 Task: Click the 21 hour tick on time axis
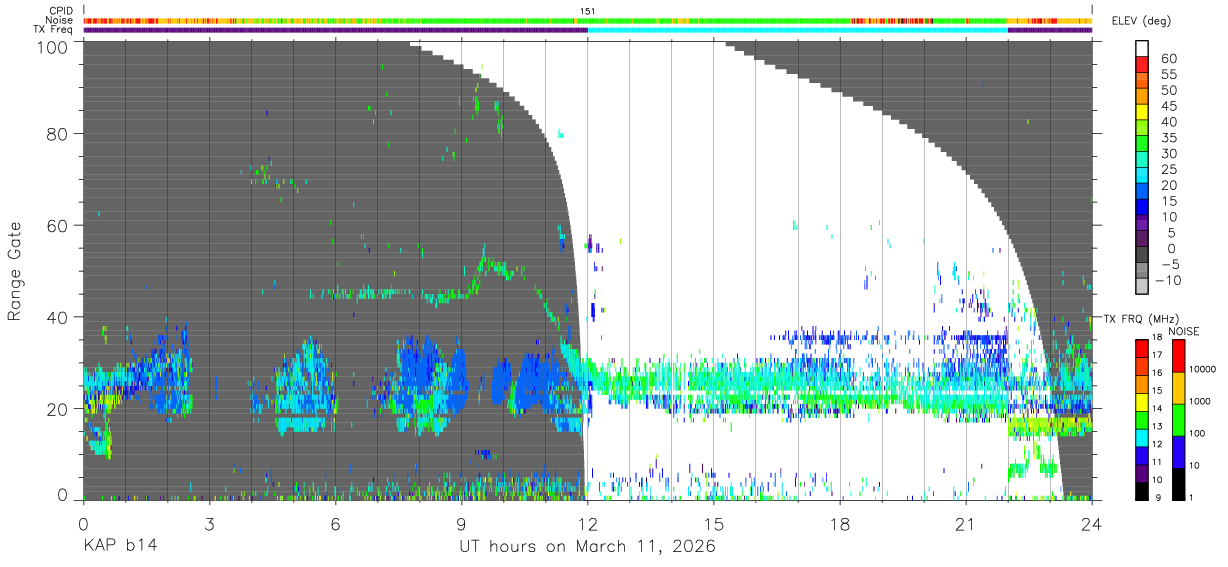click(x=965, y=522)
